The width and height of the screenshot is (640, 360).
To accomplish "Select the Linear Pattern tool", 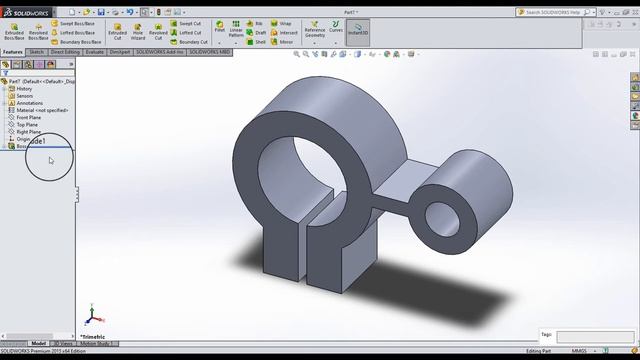I will point(236,29).
